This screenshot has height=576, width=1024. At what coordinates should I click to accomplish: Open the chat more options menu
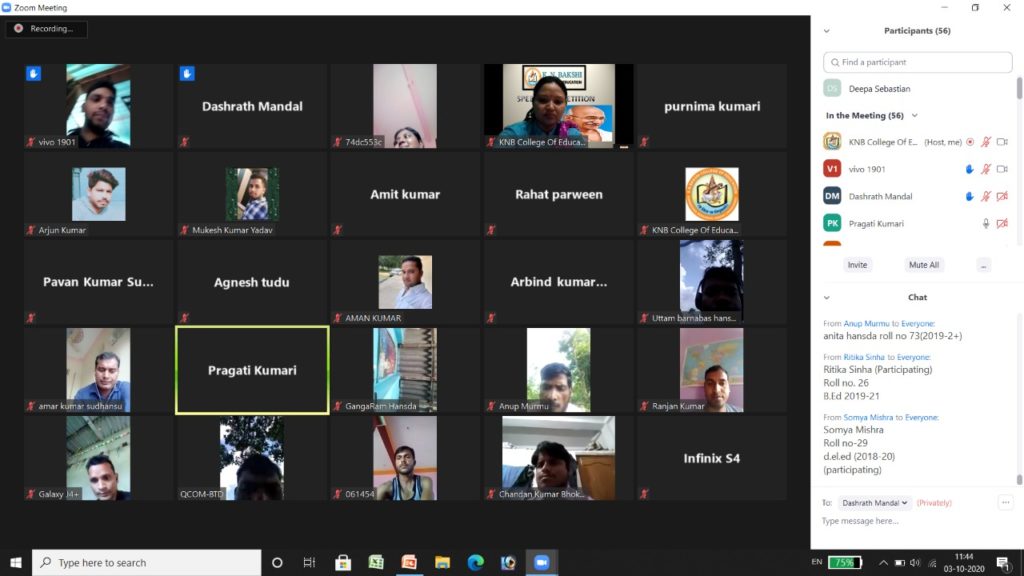click(x=1006, y=503)
